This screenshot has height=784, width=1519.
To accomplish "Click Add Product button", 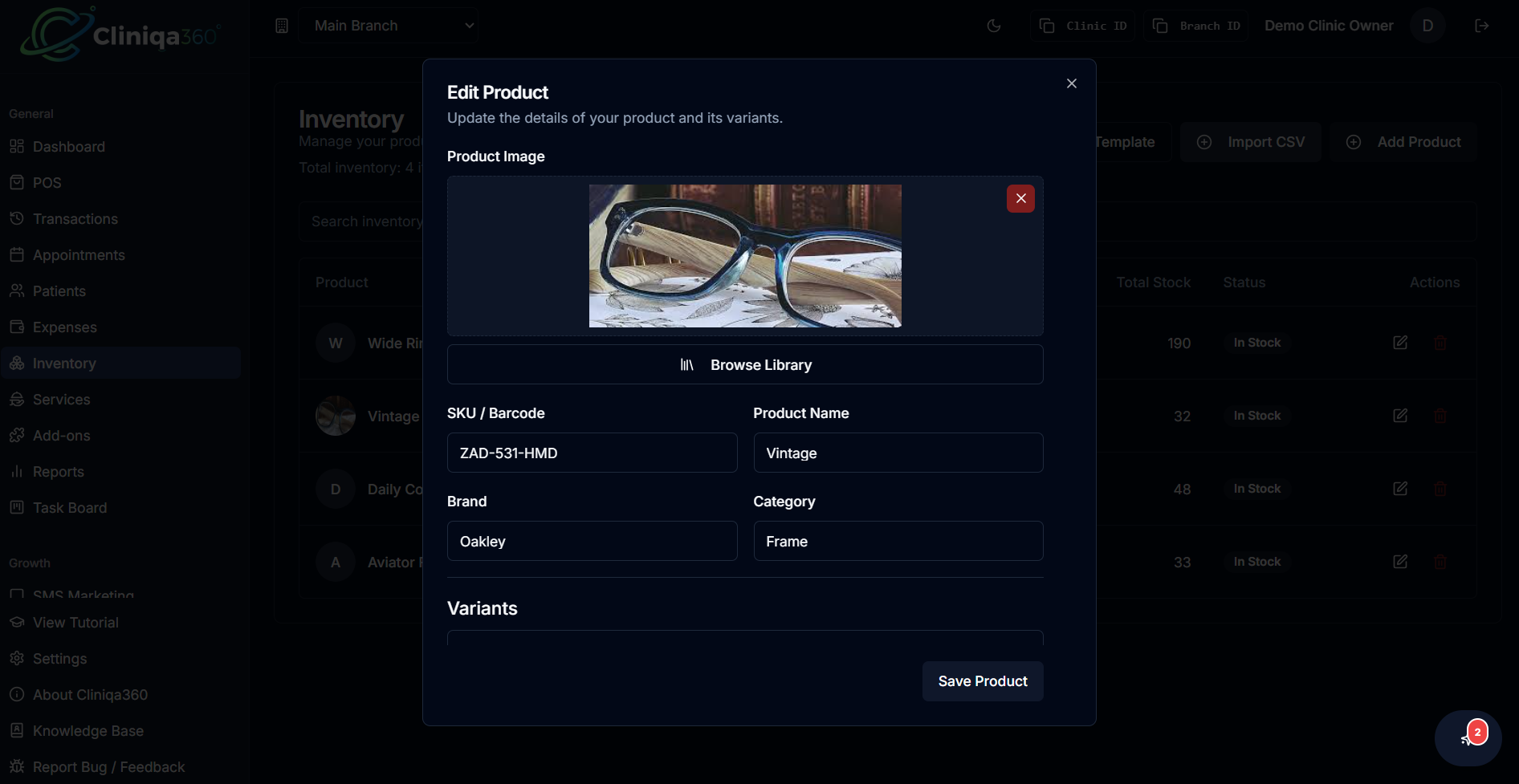I will point(1403,142).
